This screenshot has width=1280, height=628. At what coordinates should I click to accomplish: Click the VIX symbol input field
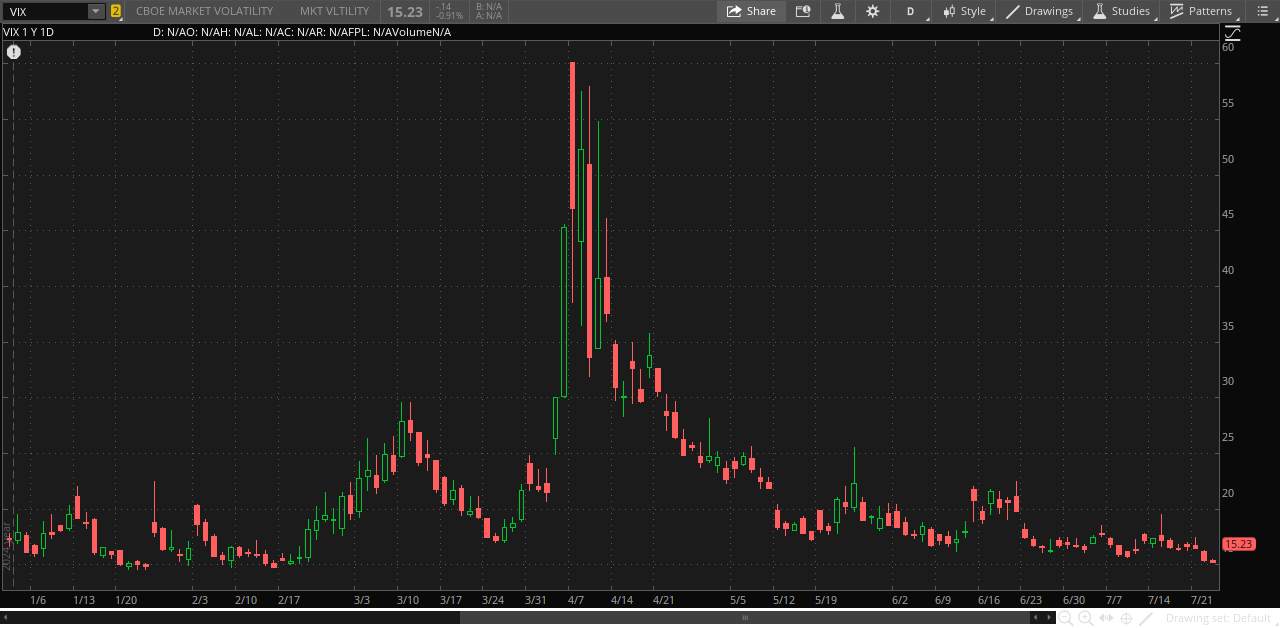(x=46, y=11)
